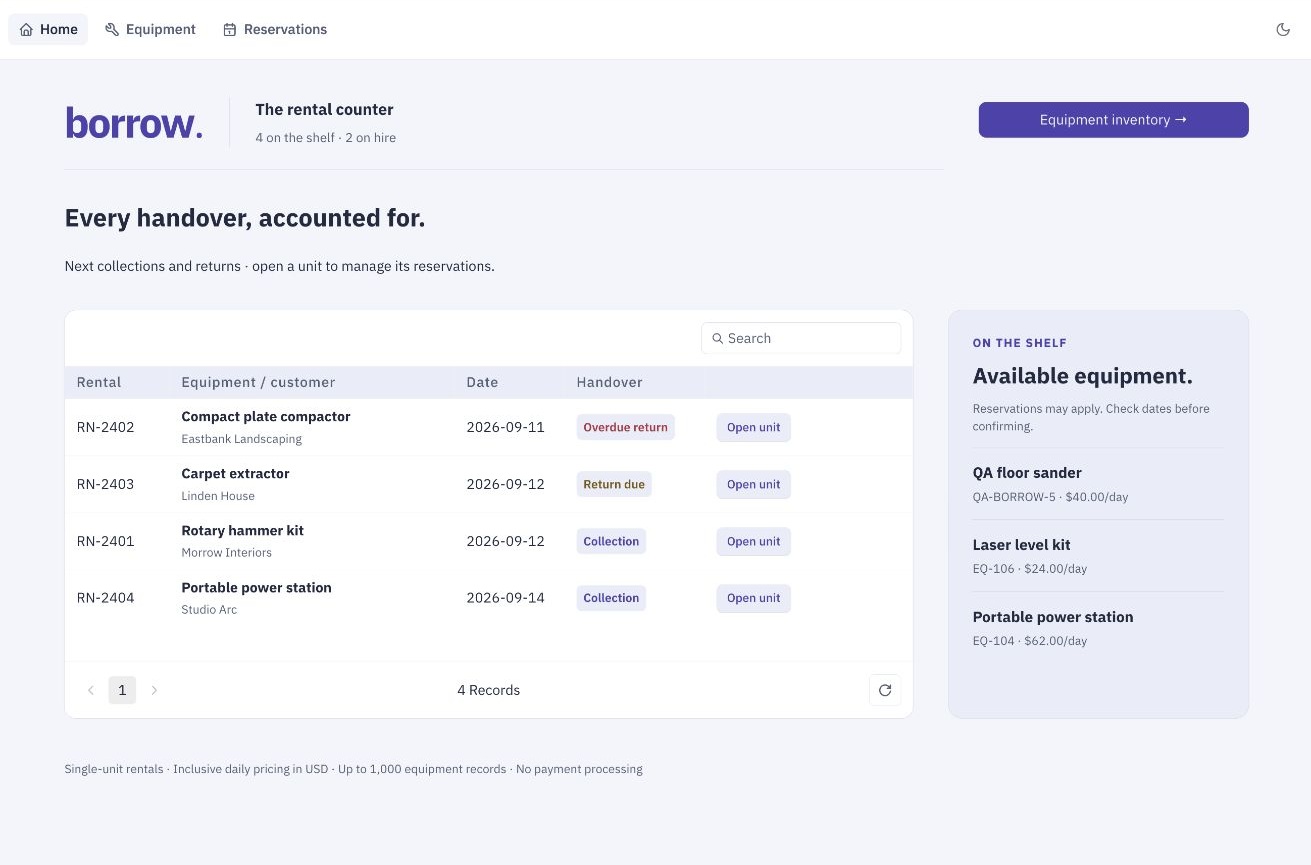Click QA floor sander in Available equipment
The image size is (1311, 865).
click(x=1027, y=473)
